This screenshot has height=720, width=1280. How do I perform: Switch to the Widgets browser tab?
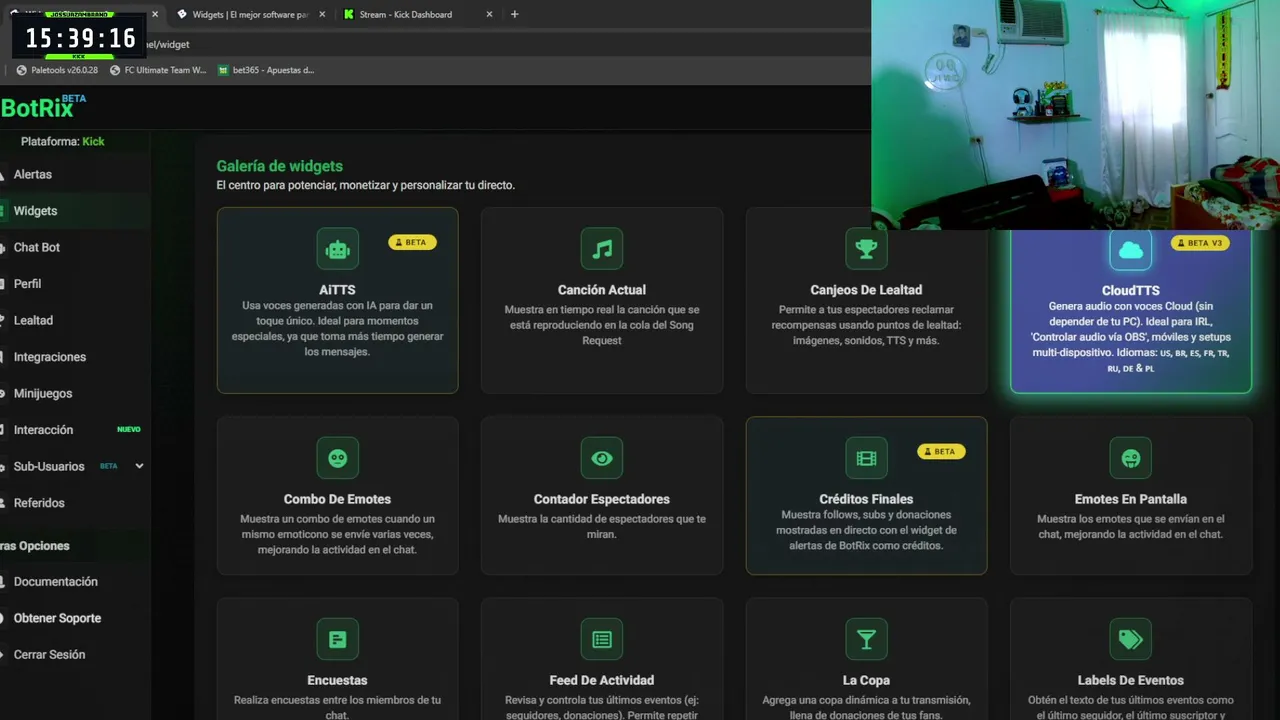[250, 14]
